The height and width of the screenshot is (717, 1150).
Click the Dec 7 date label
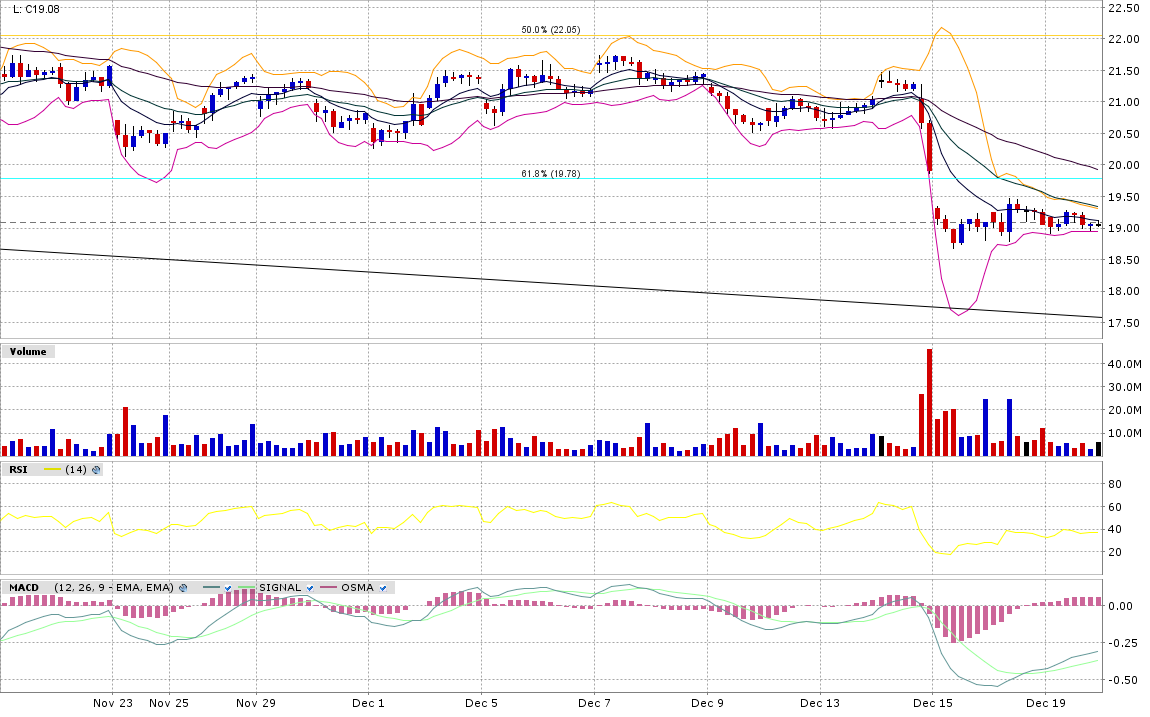[594, 703]
